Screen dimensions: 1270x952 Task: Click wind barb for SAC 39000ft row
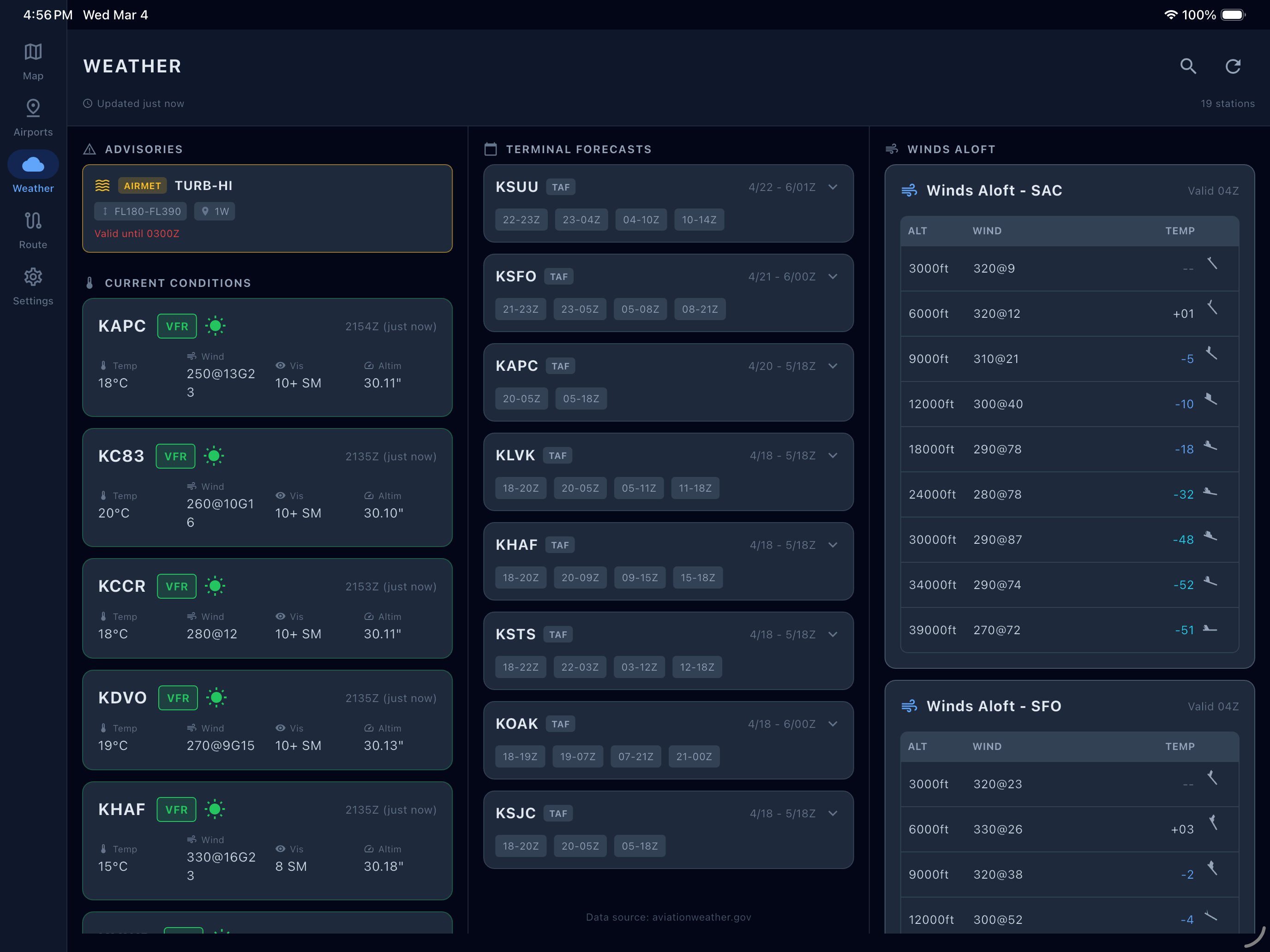pos(1210,628)
